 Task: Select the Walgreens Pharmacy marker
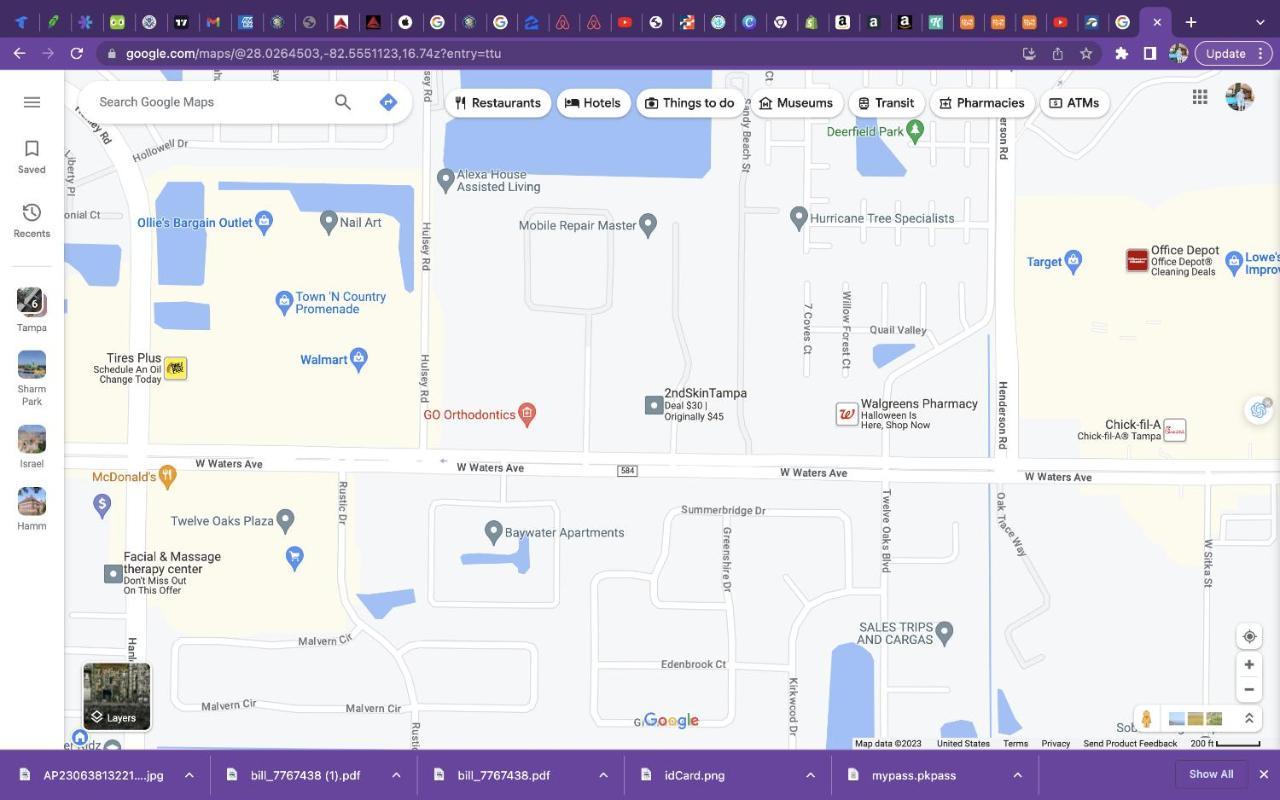point(847,414)
